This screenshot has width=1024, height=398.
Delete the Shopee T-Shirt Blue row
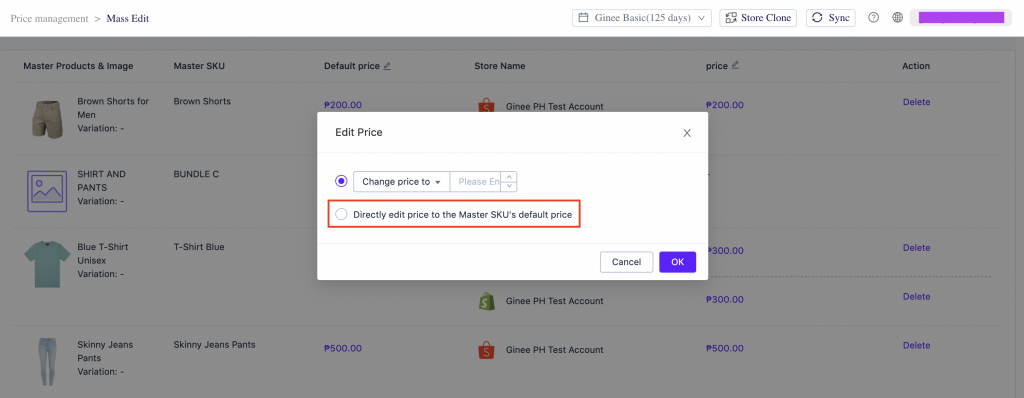coord(916,248)
